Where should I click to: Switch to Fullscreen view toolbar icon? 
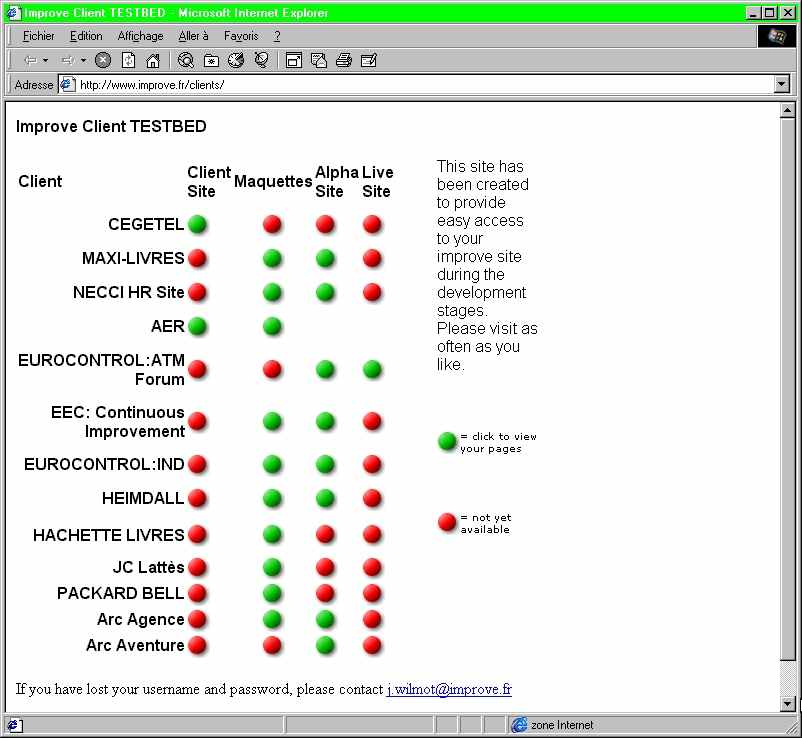coord(294,60)
